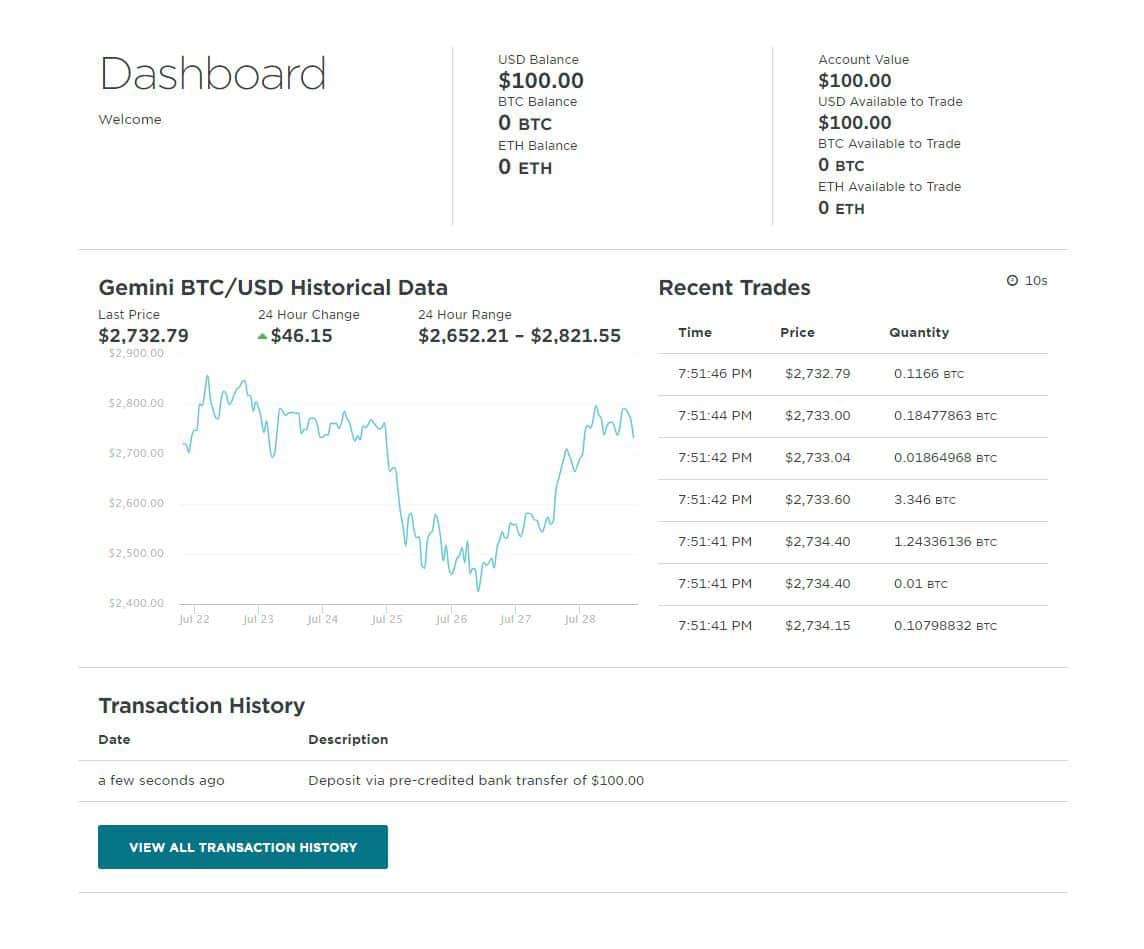
Task: Click the Quantity column header in Recent Trades
Action: coord(919,332)
